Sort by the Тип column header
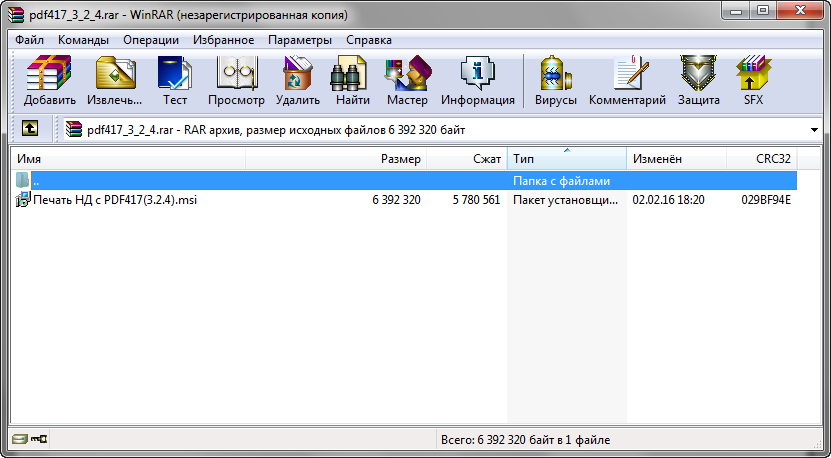831x458 pixels. coord(567,159)
